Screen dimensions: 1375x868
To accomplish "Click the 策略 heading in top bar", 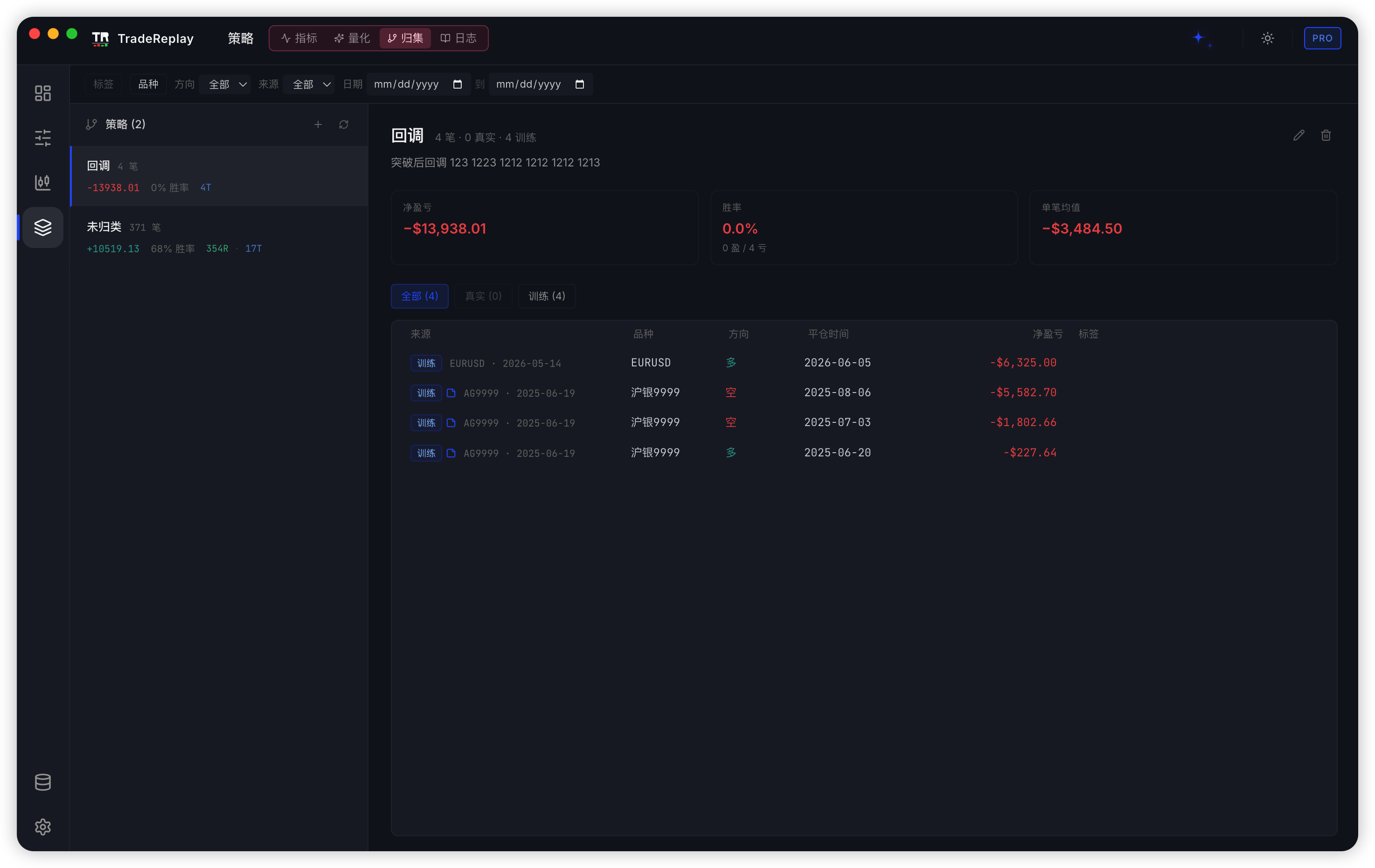I will tap(240, 38).
